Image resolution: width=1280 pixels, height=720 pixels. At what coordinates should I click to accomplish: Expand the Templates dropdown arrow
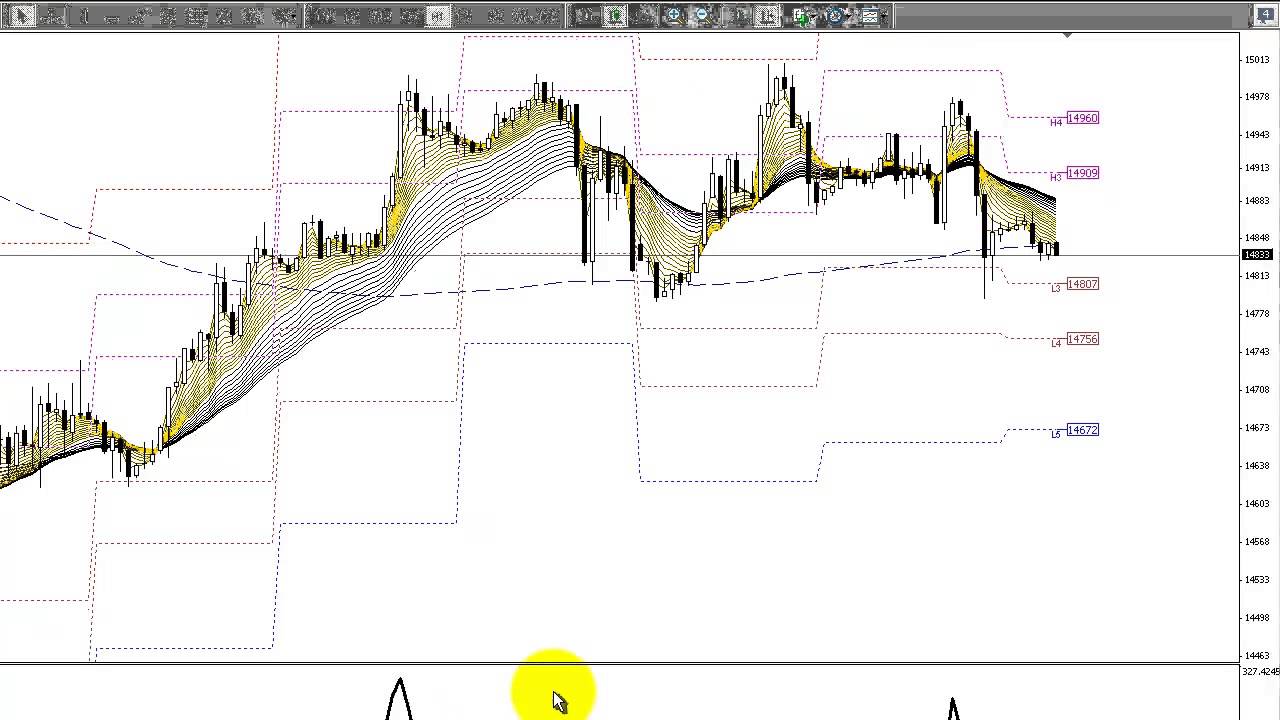pyautogui.click(x=884, y=16)
